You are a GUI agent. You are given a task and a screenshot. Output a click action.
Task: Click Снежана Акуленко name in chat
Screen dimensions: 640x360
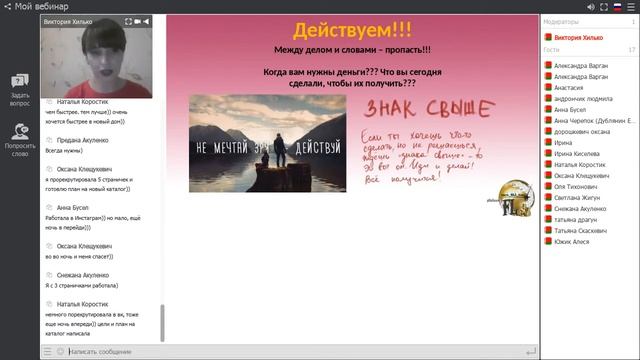point(83,276)
